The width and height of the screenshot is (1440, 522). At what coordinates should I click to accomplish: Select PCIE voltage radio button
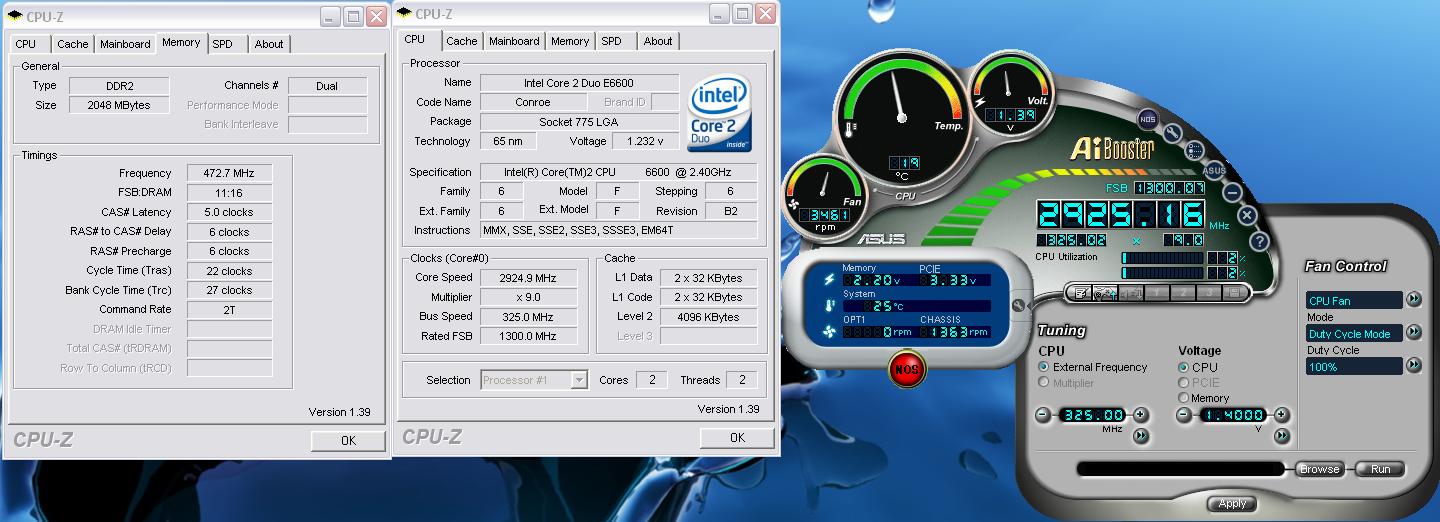[x=1184, y=382]
